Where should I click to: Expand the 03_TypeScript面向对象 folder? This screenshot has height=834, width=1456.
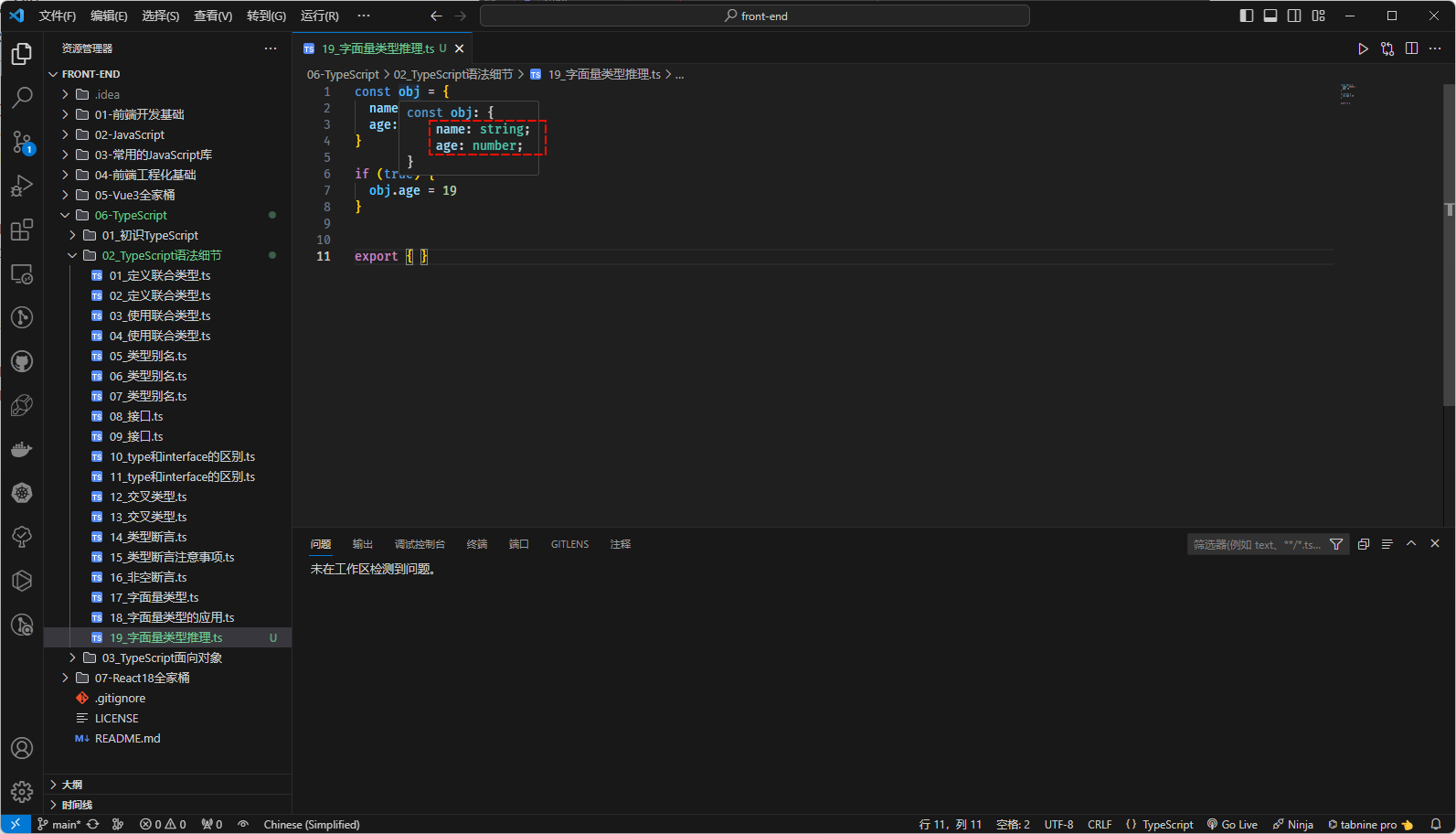click(x=162, y=658)
